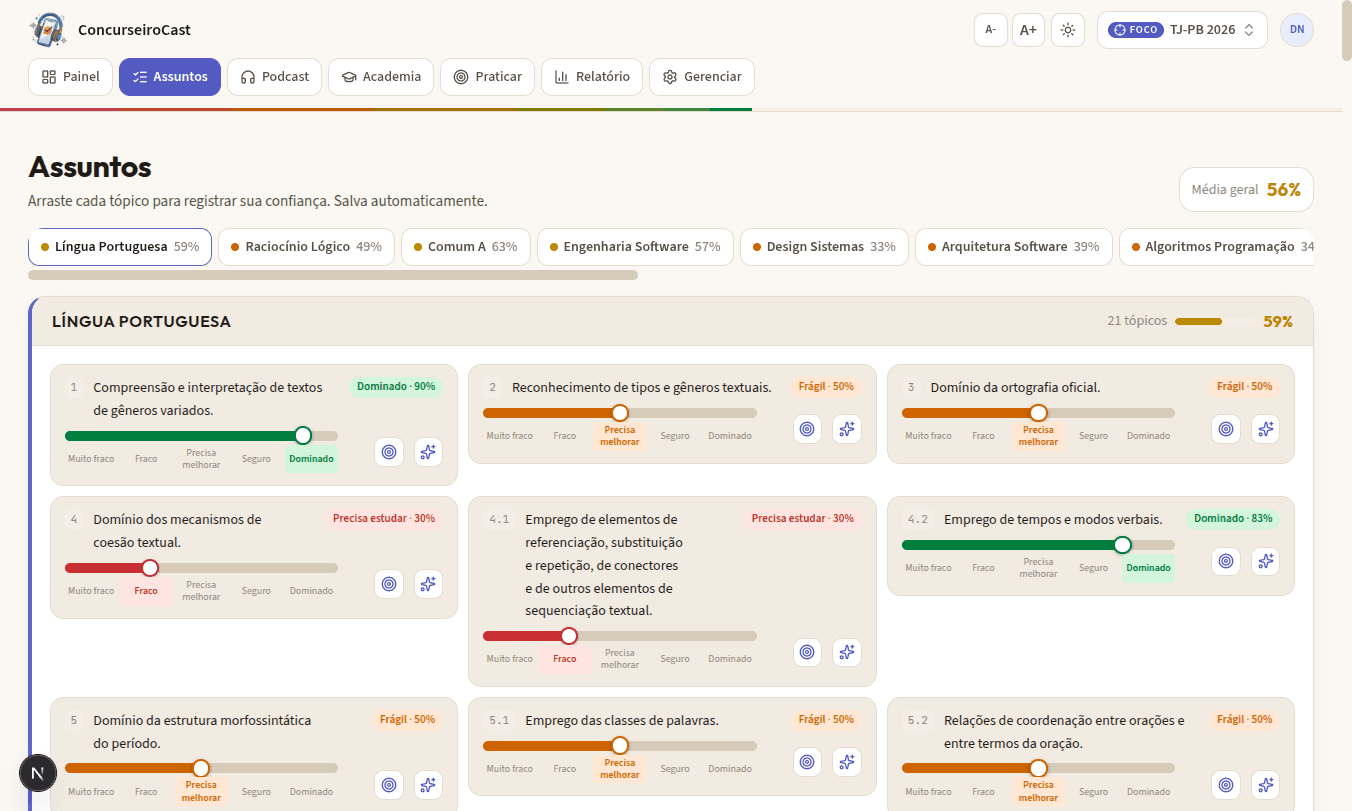Switch to the Academia tab

381,77
